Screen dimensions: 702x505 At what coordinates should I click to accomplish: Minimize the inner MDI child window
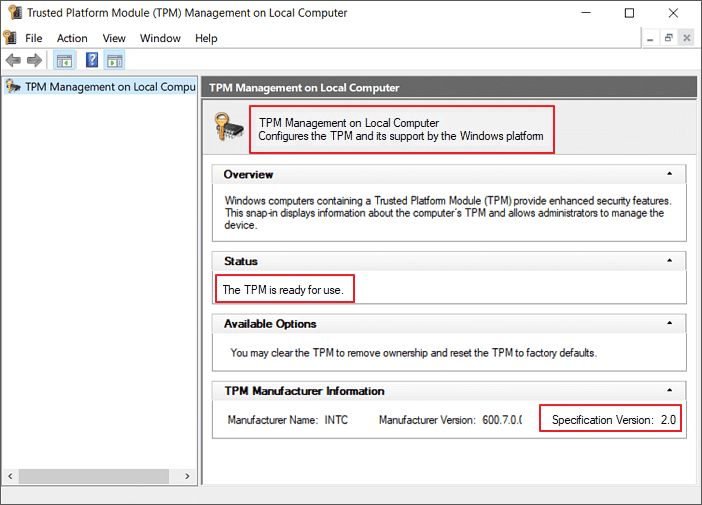tap(651, 38)
